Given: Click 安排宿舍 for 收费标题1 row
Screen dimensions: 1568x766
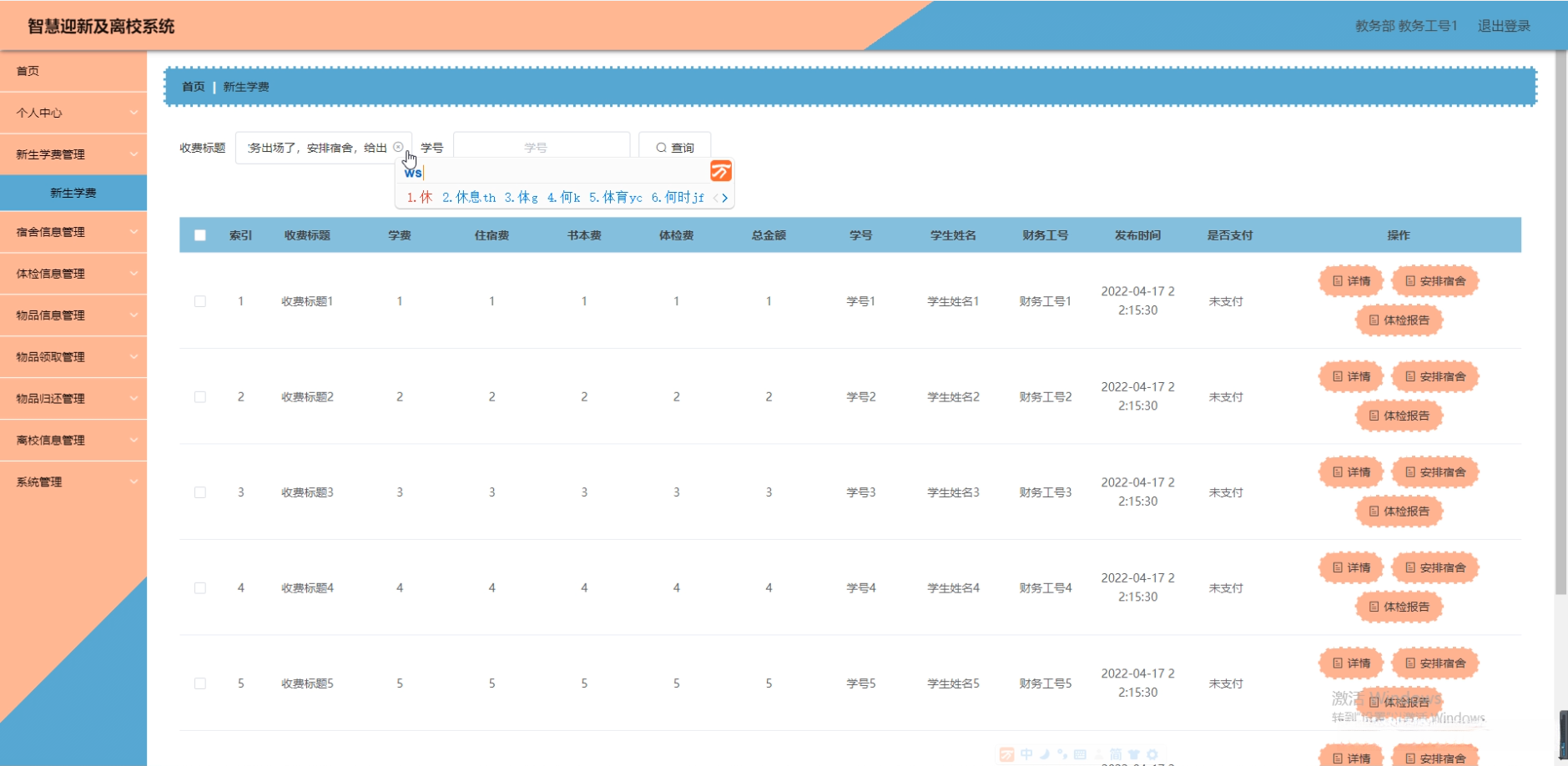Looking at the screenshot, I should click(x=1435, y=281).
